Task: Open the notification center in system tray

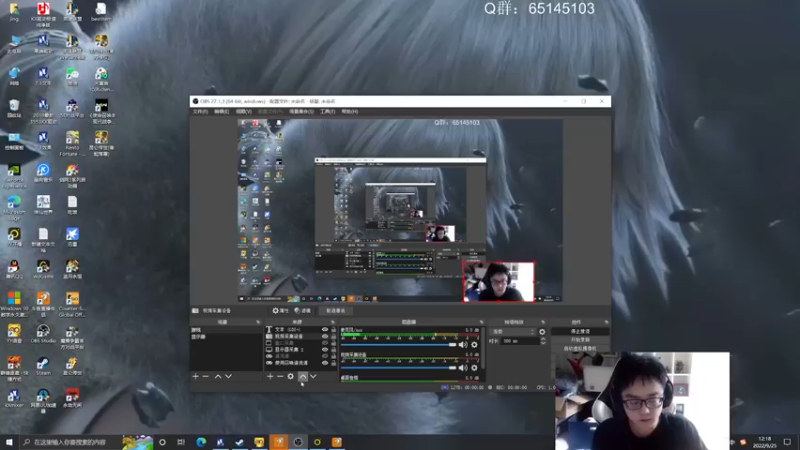Action: coord(787,442)
